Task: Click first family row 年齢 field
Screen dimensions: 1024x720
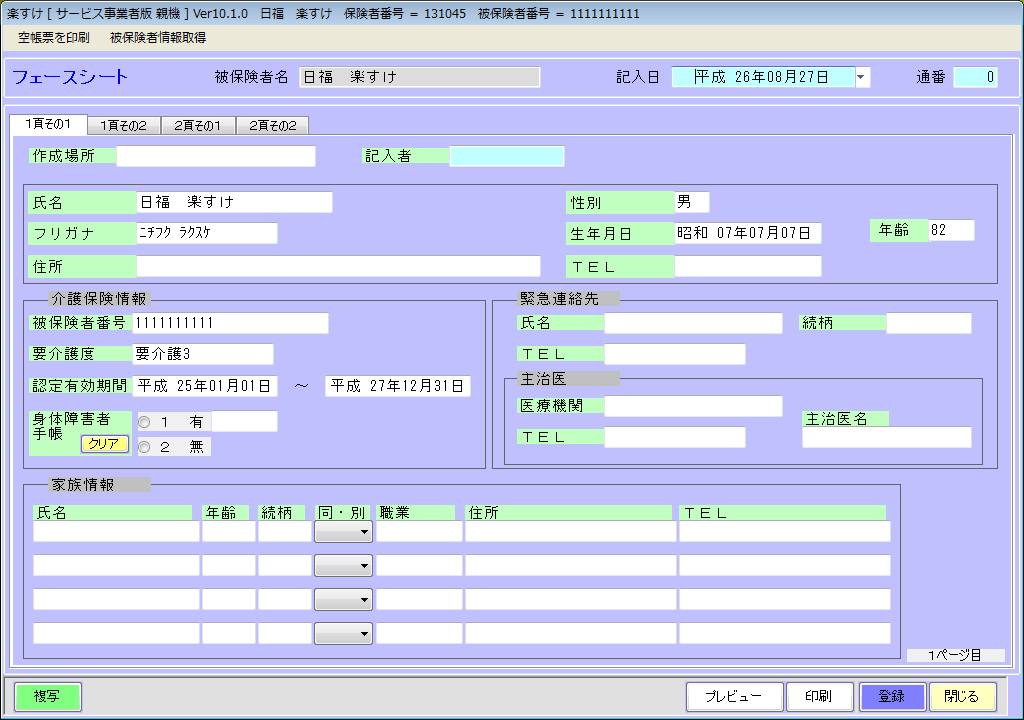Action: click(229, 532)
